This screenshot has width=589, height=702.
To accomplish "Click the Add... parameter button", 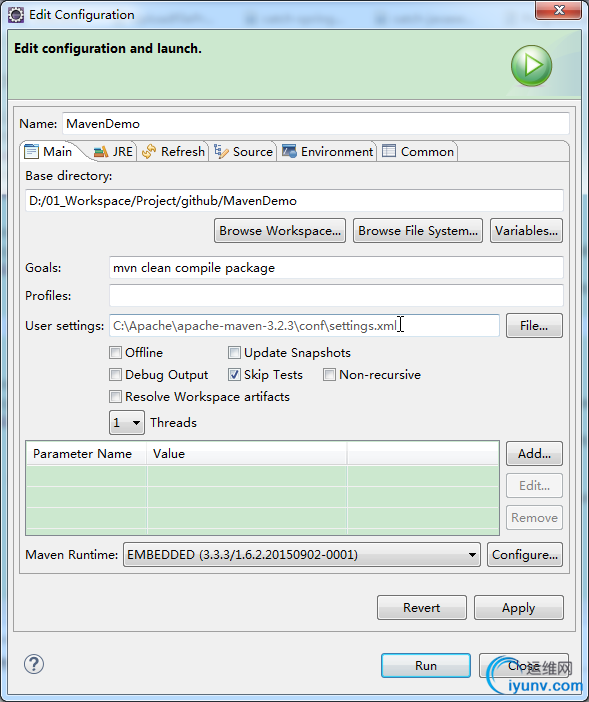I will click(534, 454).
